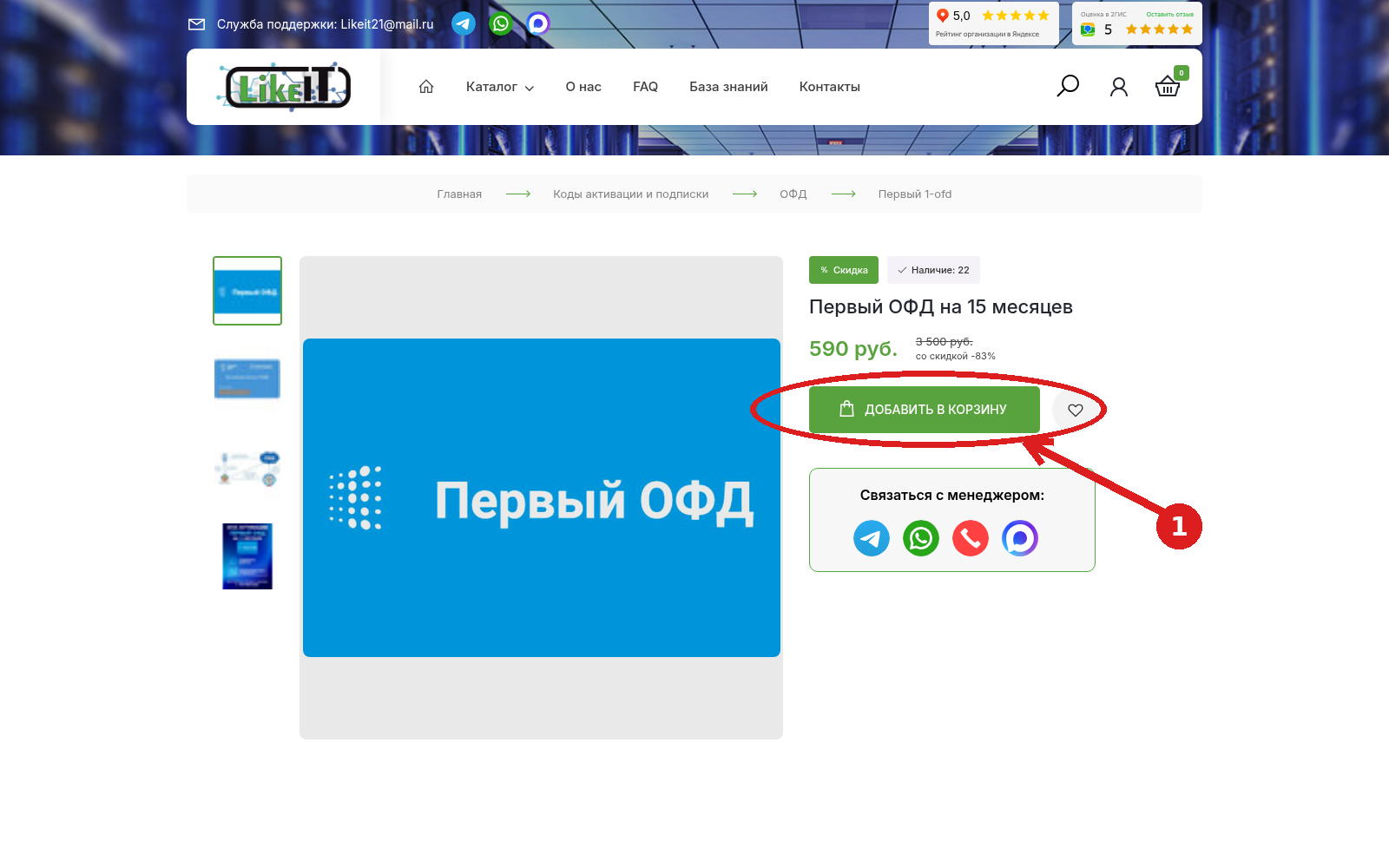Open the user account icon
The image size is (1389, 868).
(1119, 87)
